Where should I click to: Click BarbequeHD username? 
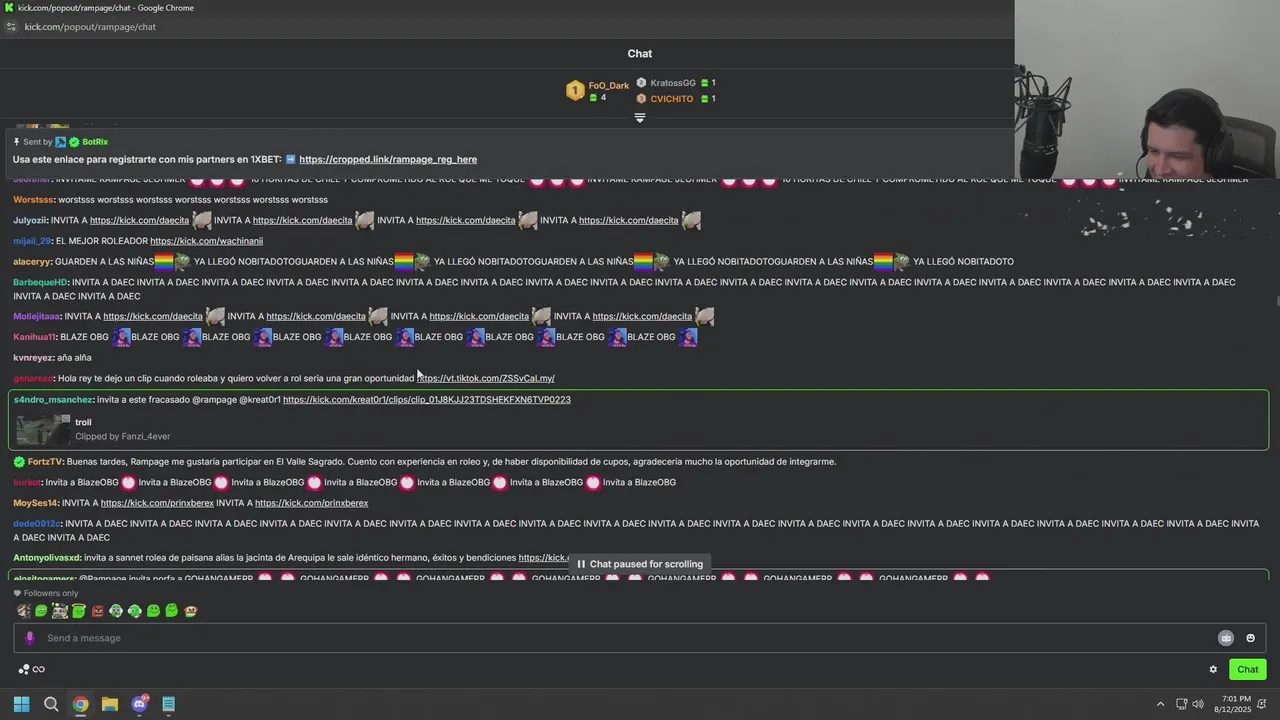coord(40,282)
